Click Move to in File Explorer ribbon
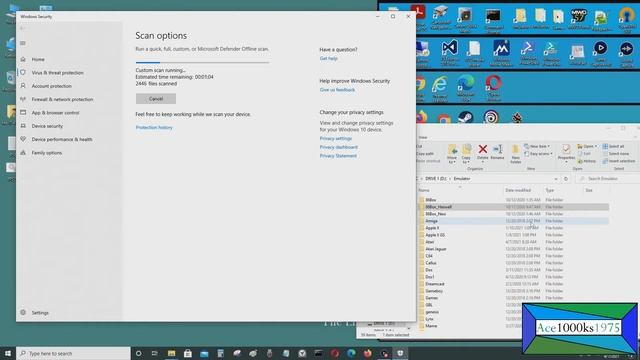Viewport: 640px width, 360px height. tap(452, 153)
